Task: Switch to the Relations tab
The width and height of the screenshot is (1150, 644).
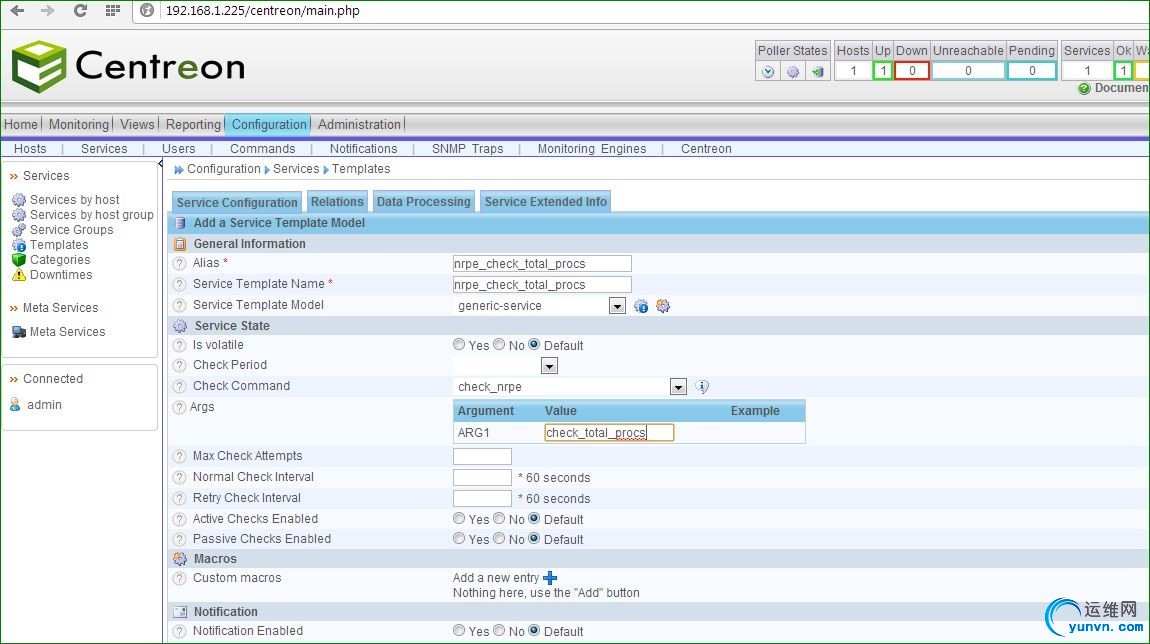Action: tap(337, 202)
